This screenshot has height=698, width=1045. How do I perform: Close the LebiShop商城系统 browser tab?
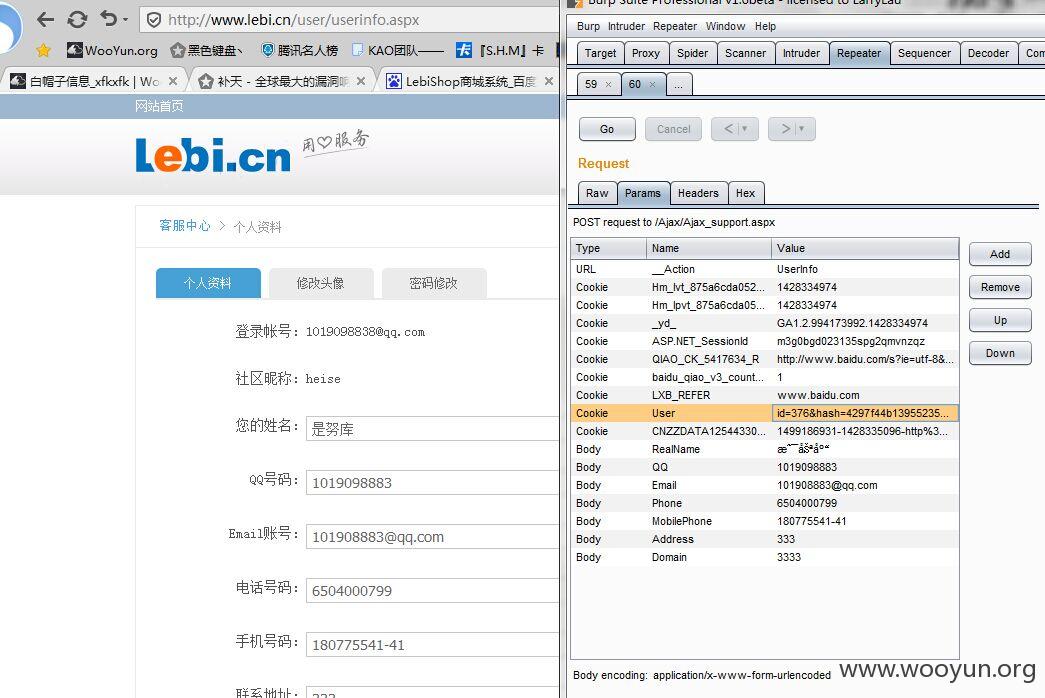(x=548, y=81)
